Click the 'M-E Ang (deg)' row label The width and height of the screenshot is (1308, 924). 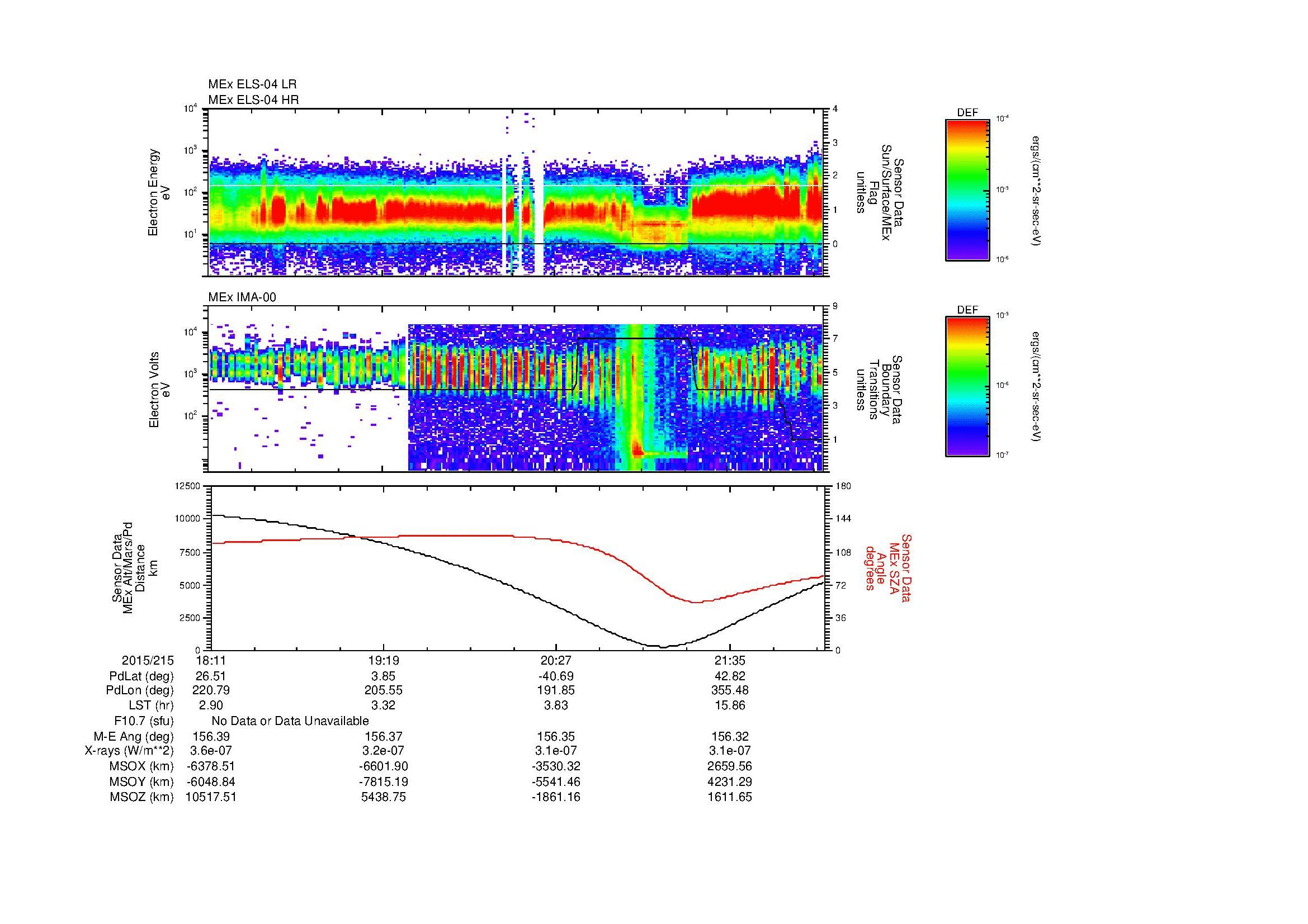(134, 737)
